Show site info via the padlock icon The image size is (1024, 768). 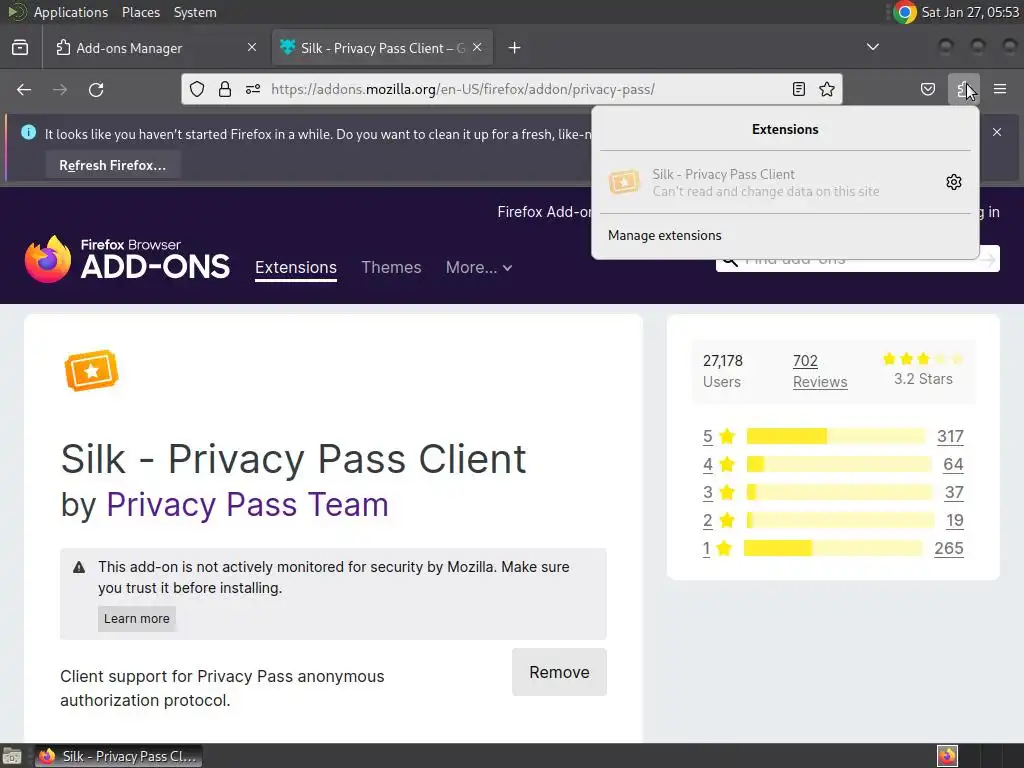point(225,89)
